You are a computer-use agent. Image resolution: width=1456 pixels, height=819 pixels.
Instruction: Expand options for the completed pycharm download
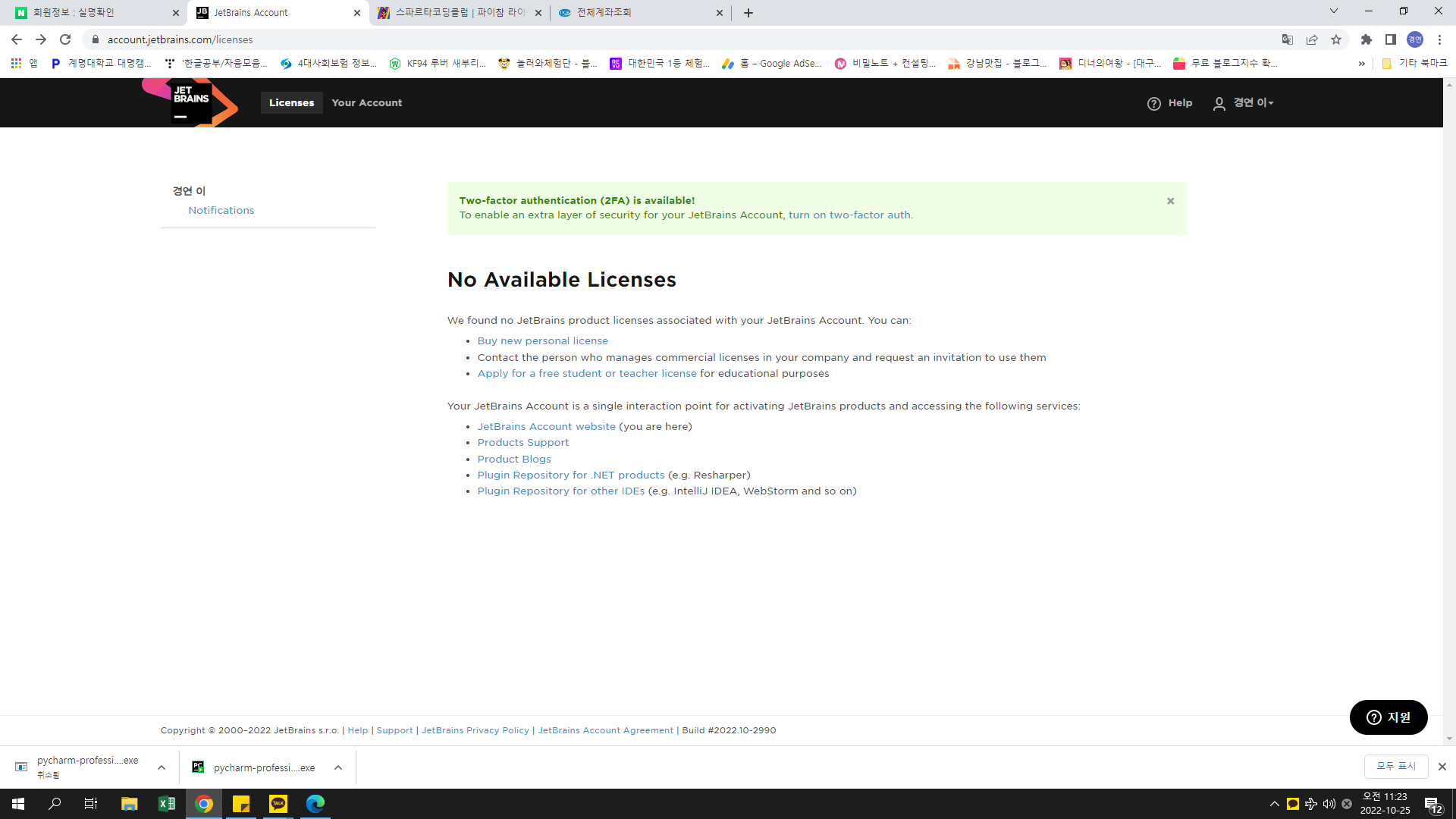[338, 767]
